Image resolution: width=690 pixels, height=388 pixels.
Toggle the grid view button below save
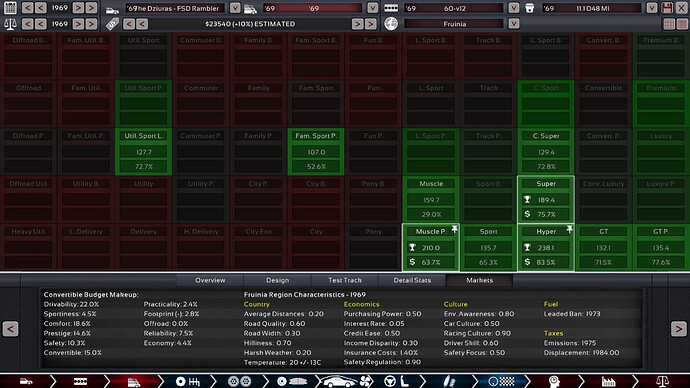tap(669, 24)
